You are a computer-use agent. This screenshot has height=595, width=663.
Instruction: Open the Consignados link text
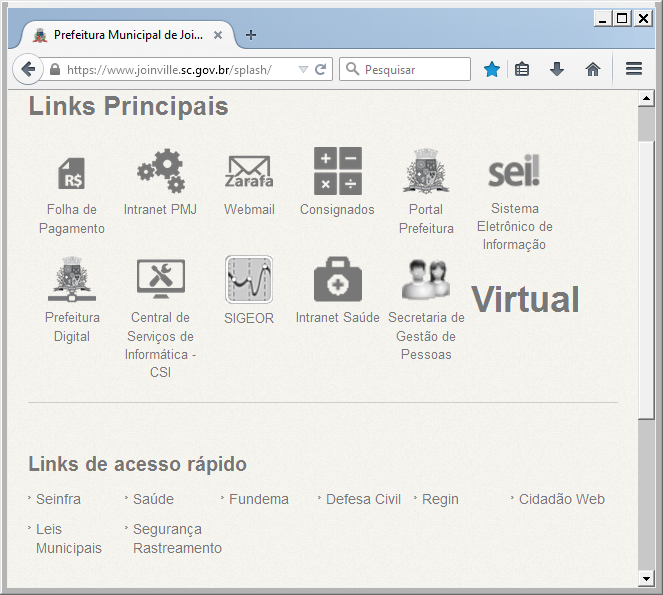pos(337,210)
